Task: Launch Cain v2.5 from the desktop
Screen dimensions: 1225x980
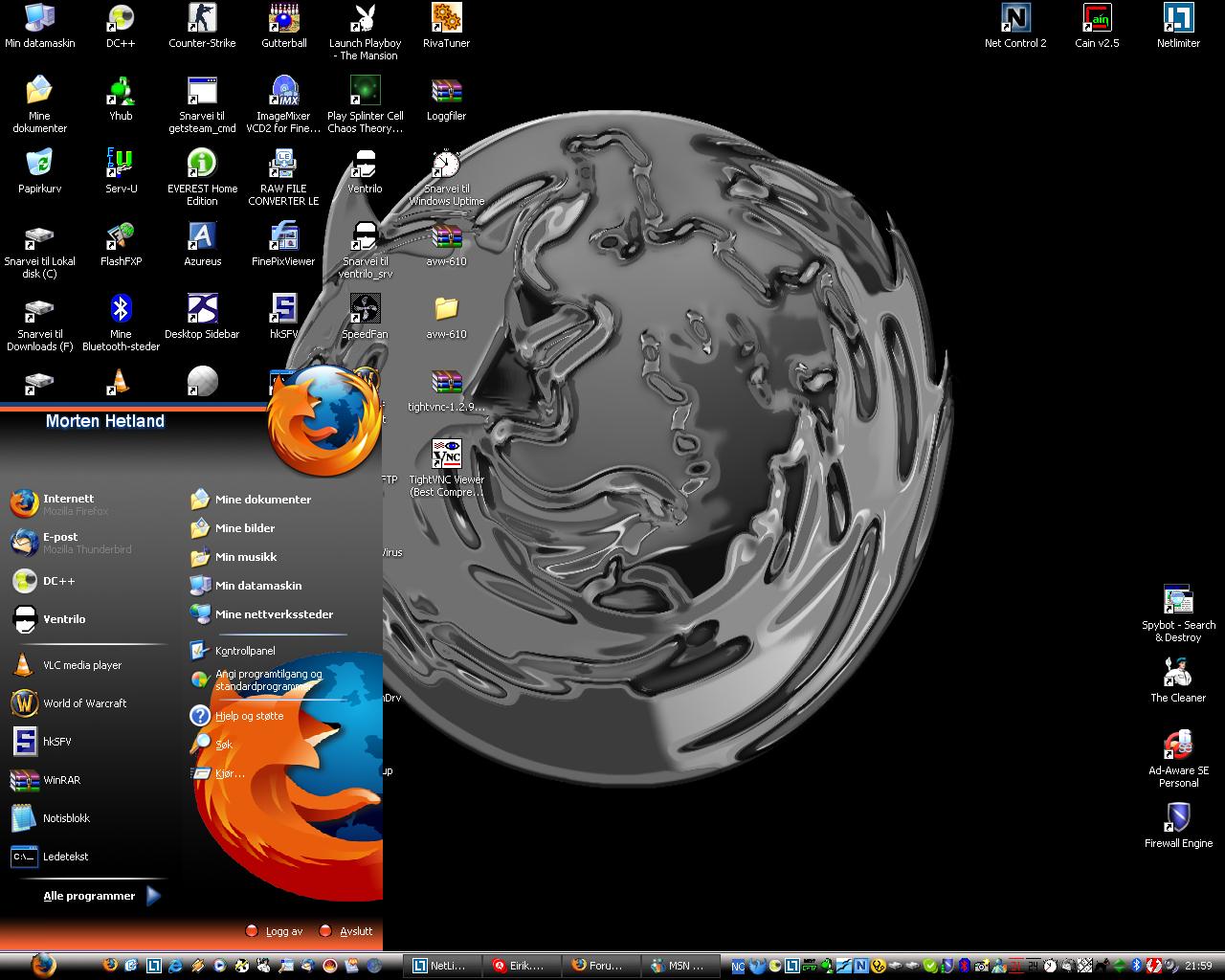Action: coord(1097,26)
